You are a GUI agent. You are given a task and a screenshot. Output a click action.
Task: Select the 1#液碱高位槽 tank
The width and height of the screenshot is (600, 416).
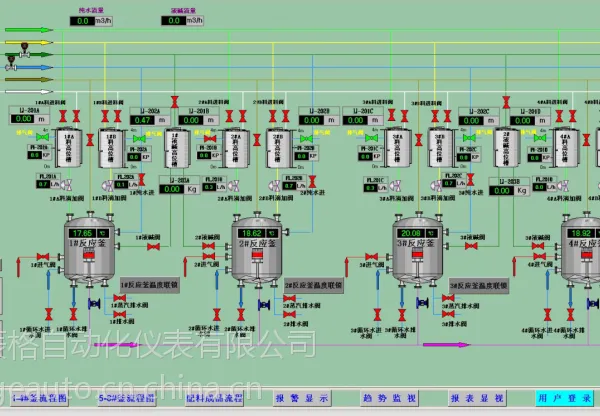[x=177, y=148]
